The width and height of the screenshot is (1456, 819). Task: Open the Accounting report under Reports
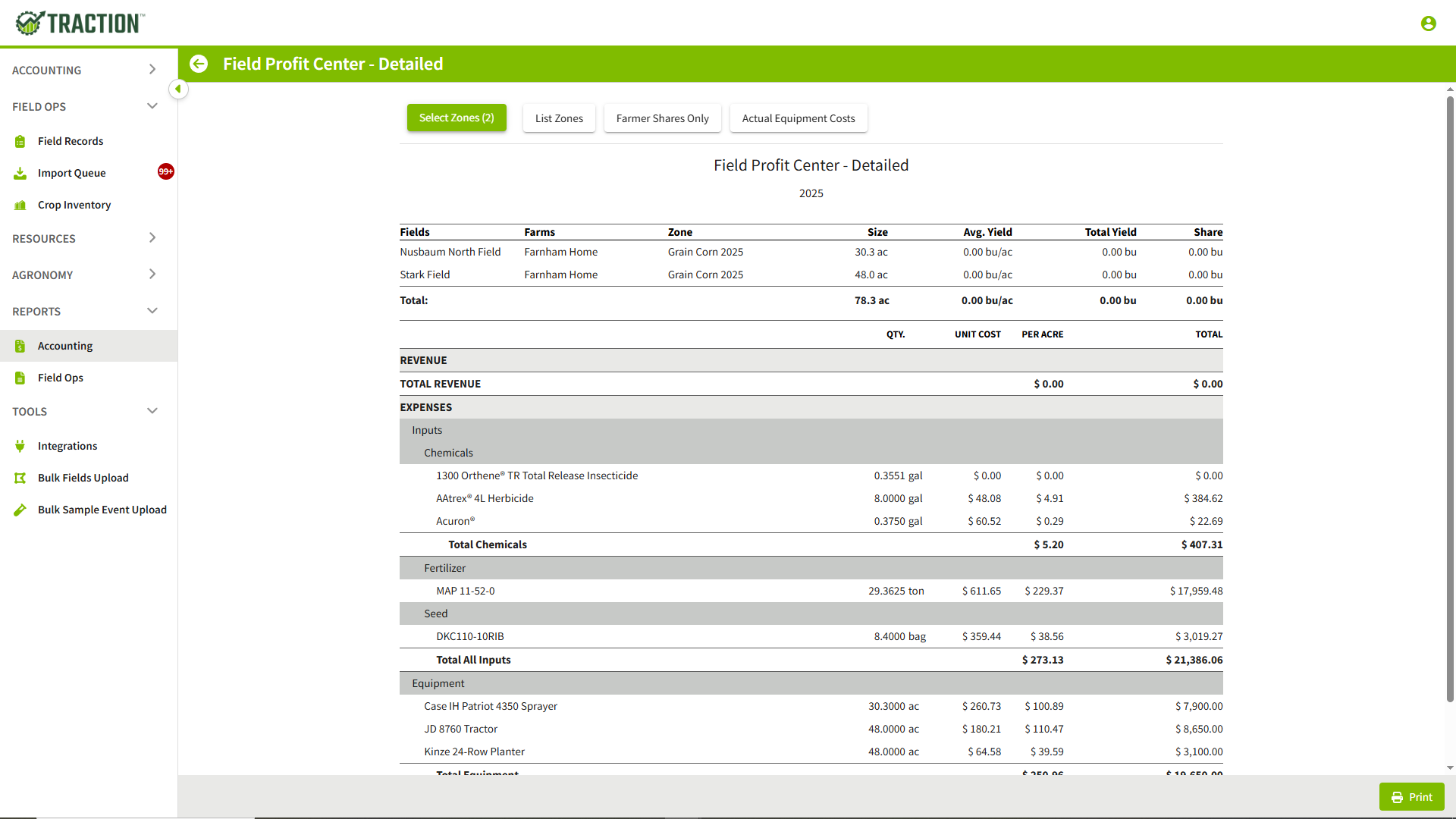[64, 346]
